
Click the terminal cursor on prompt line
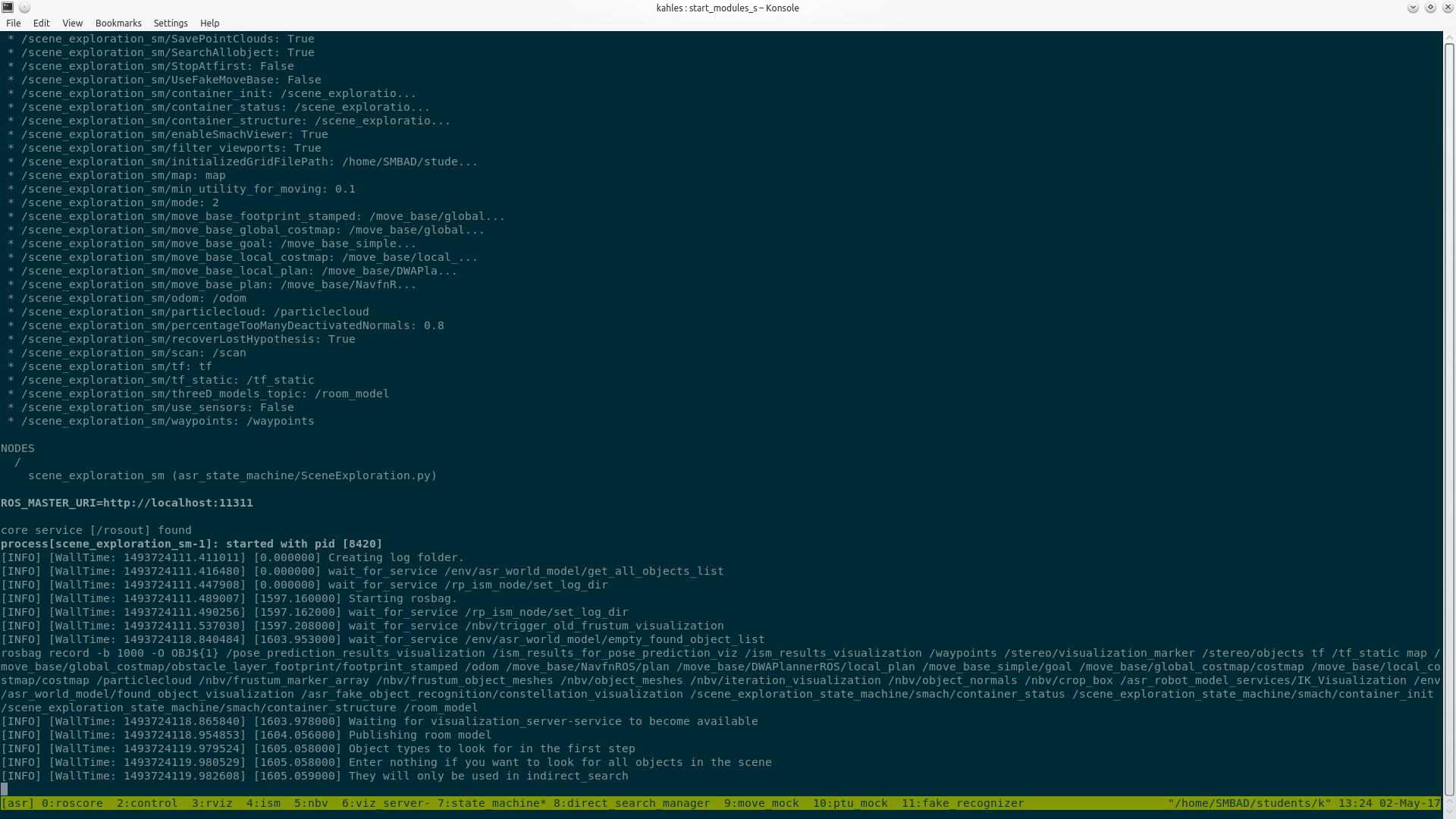point(4,789)
